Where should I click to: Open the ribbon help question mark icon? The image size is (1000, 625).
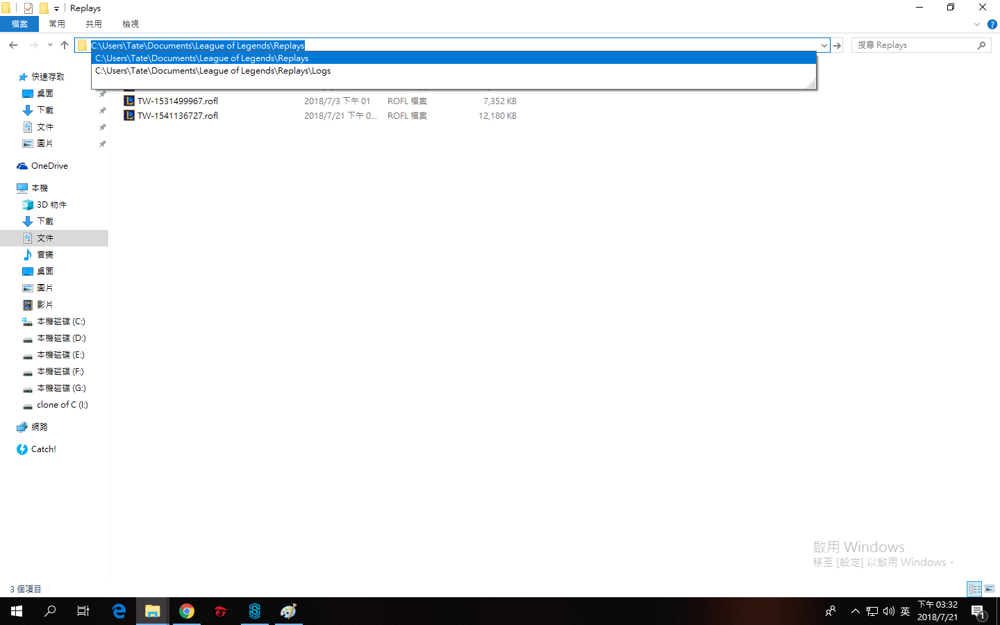(x=992, y=24)
